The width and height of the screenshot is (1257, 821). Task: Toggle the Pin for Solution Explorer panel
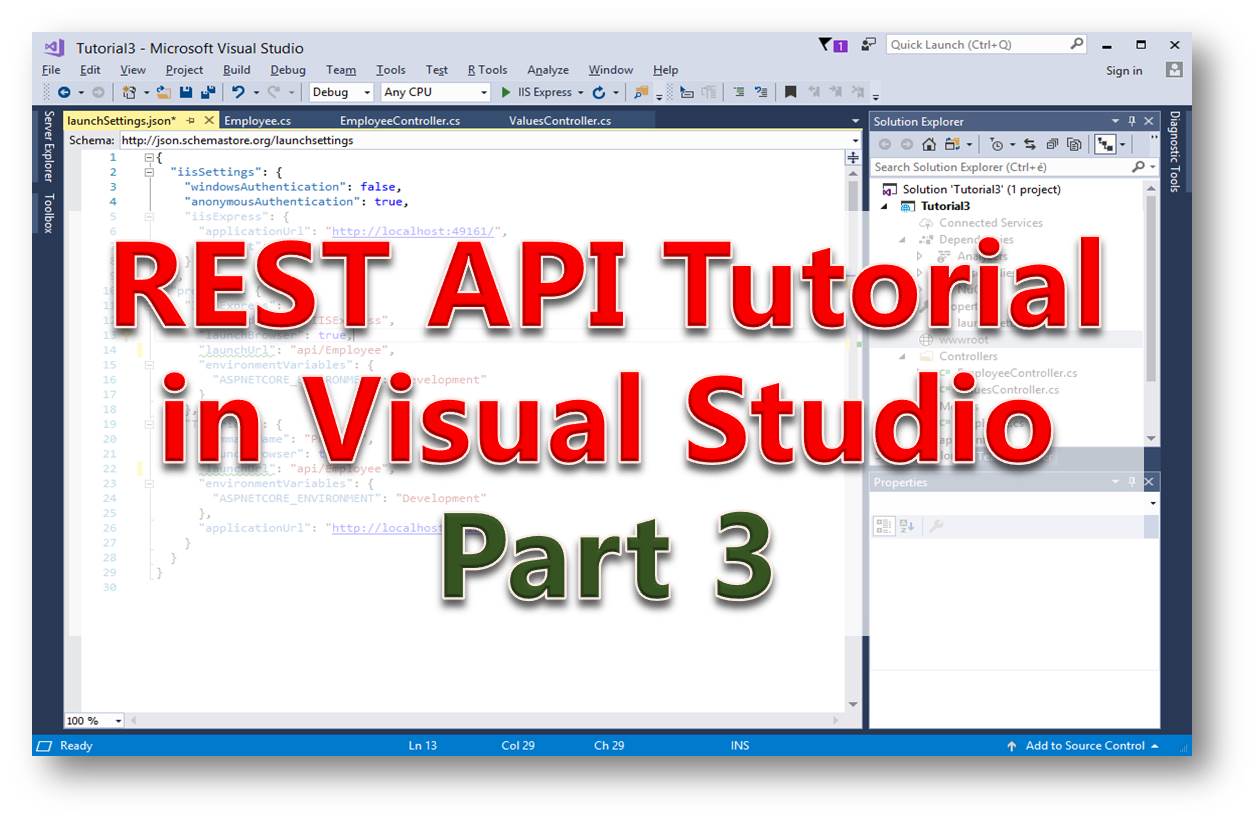pyautogui.click(x=1132, y=121)
